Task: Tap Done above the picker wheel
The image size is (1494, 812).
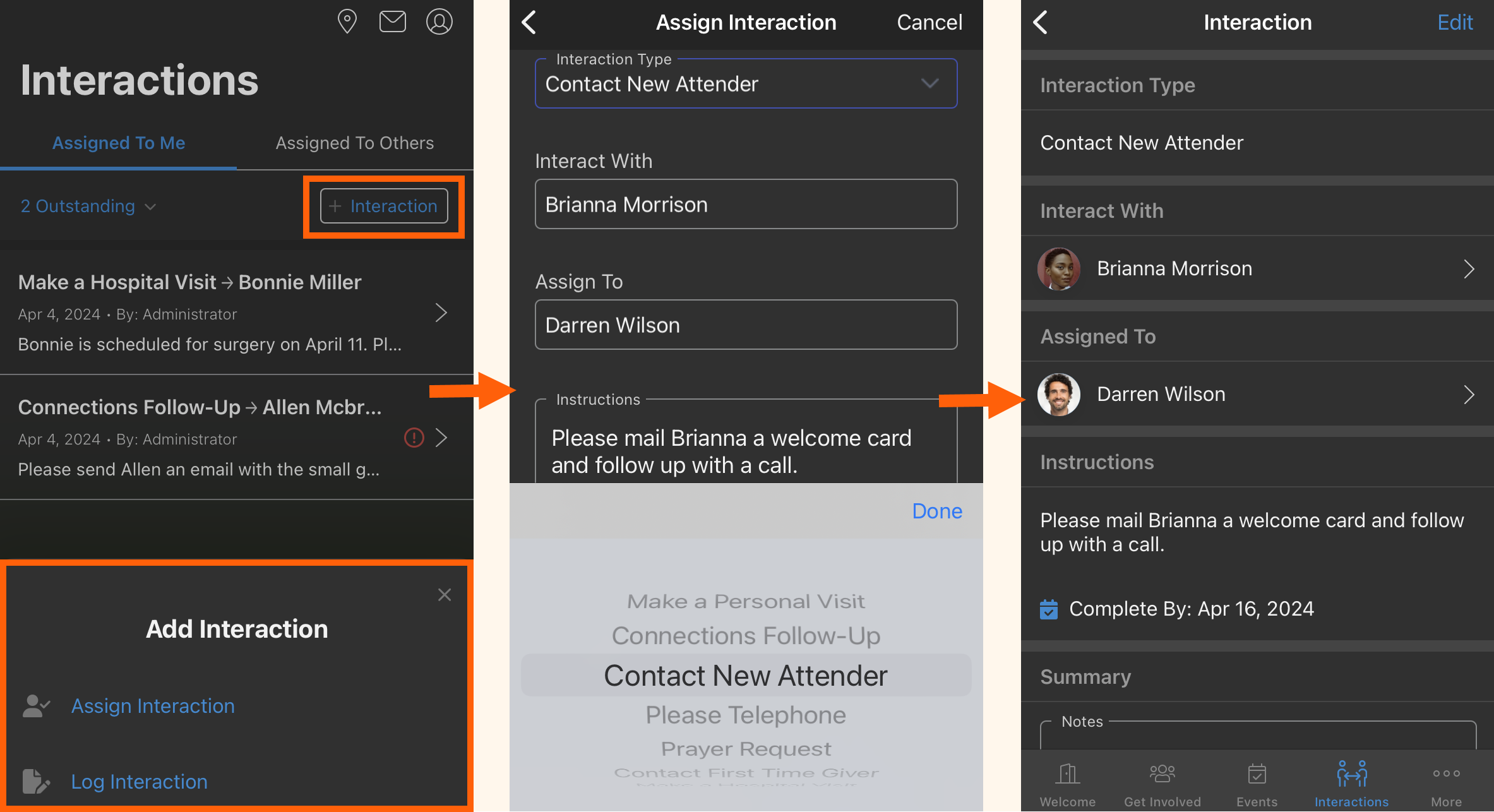Action: [936, 511]
